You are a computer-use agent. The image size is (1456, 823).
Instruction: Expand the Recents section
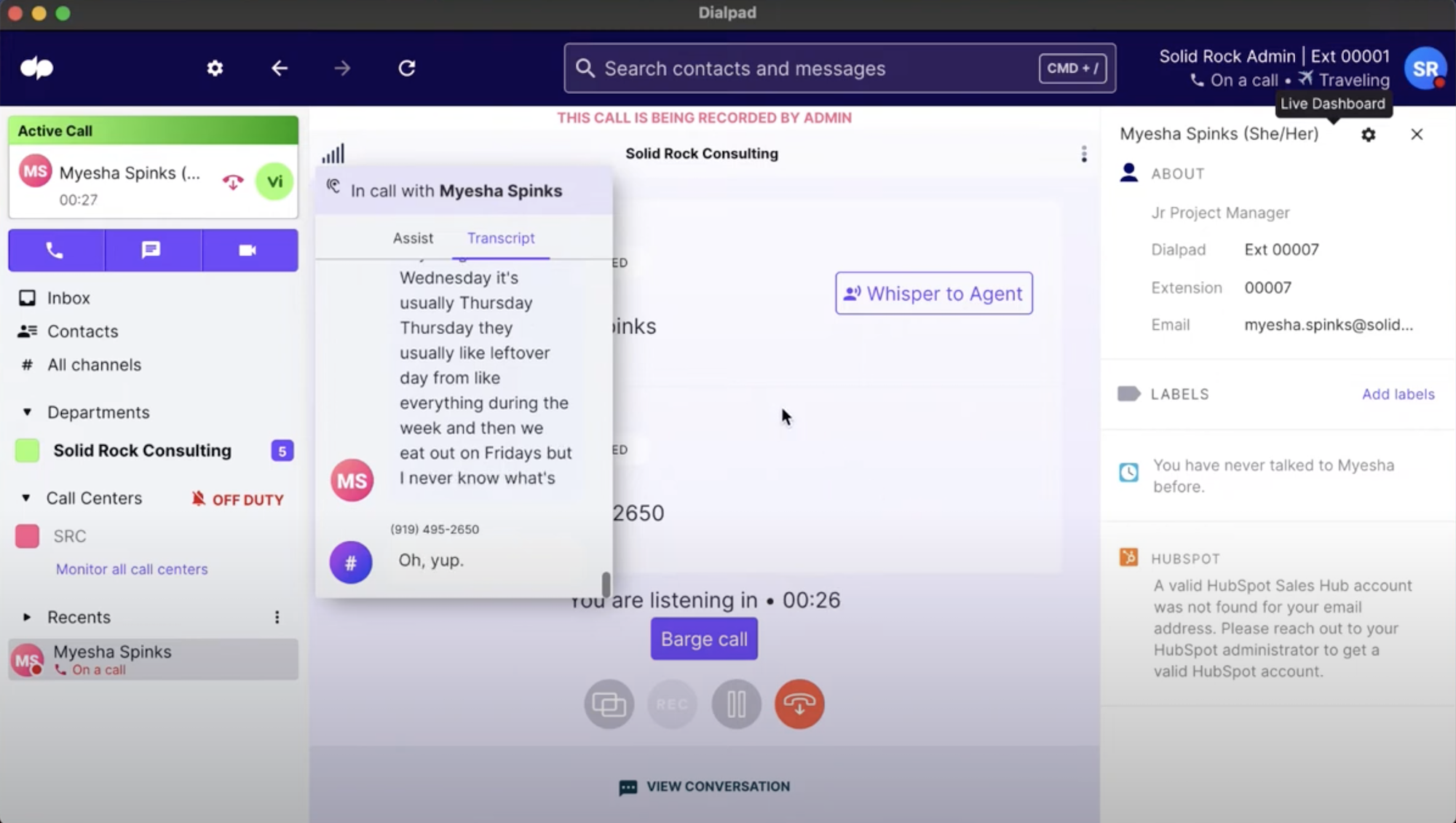pyautogui.click(x=27, y=617)
